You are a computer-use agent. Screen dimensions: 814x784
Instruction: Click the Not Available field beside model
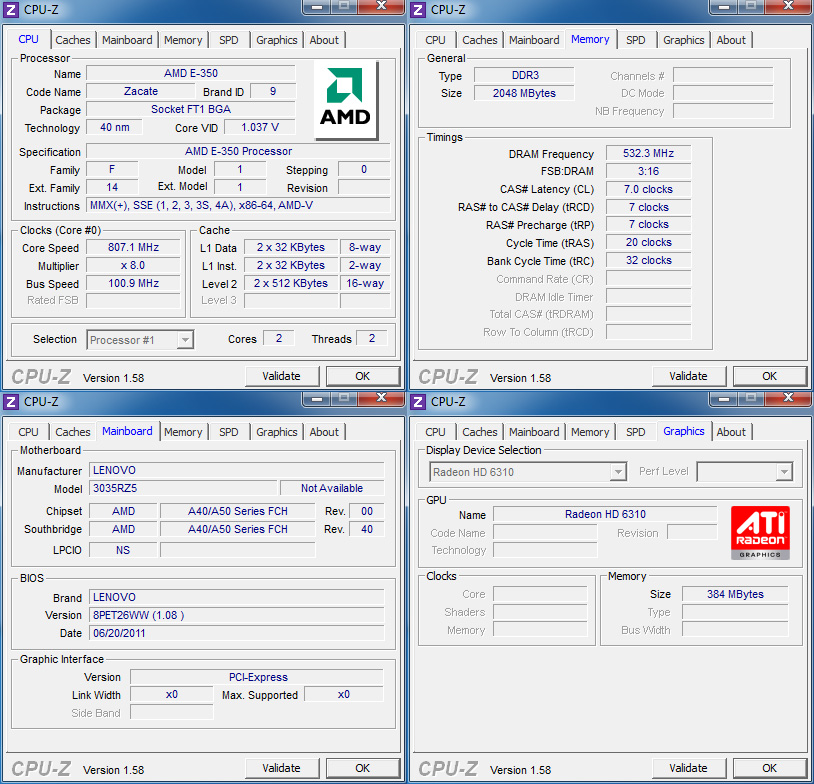[x=332, y=489]
